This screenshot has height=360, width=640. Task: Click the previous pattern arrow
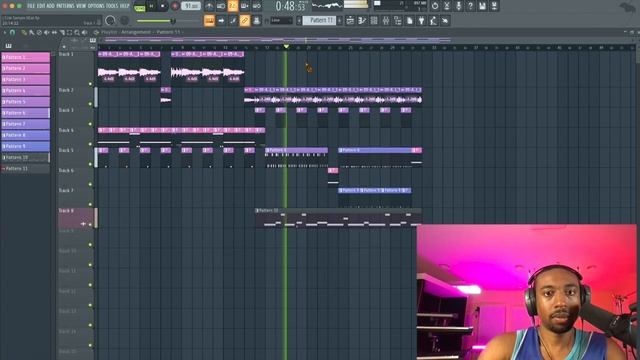[299, 20]
